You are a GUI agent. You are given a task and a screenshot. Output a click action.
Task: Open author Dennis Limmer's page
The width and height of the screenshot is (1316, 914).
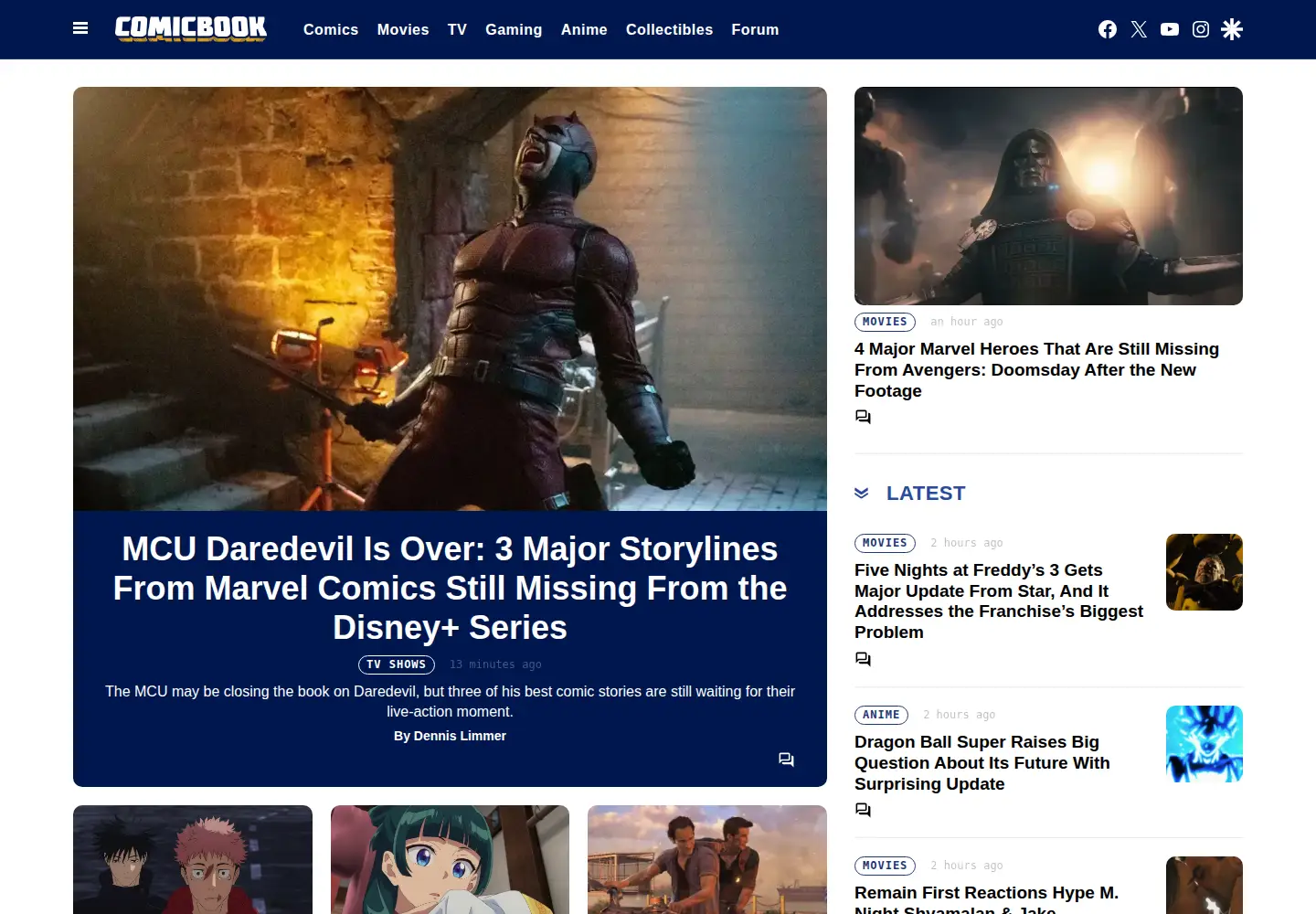(x=460, y=736)
